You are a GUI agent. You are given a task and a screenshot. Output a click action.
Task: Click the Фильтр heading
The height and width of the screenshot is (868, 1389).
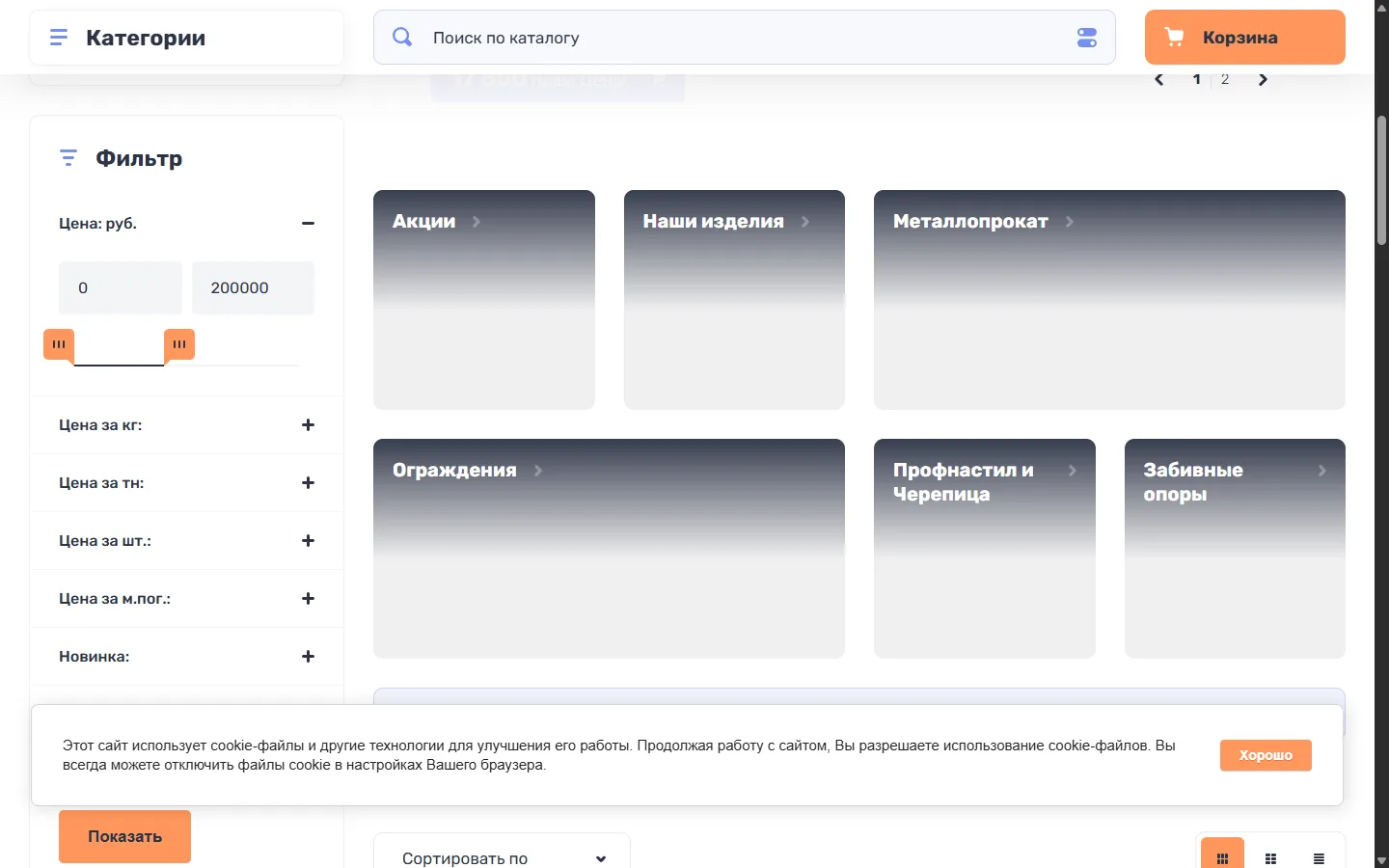coord(139,158)
